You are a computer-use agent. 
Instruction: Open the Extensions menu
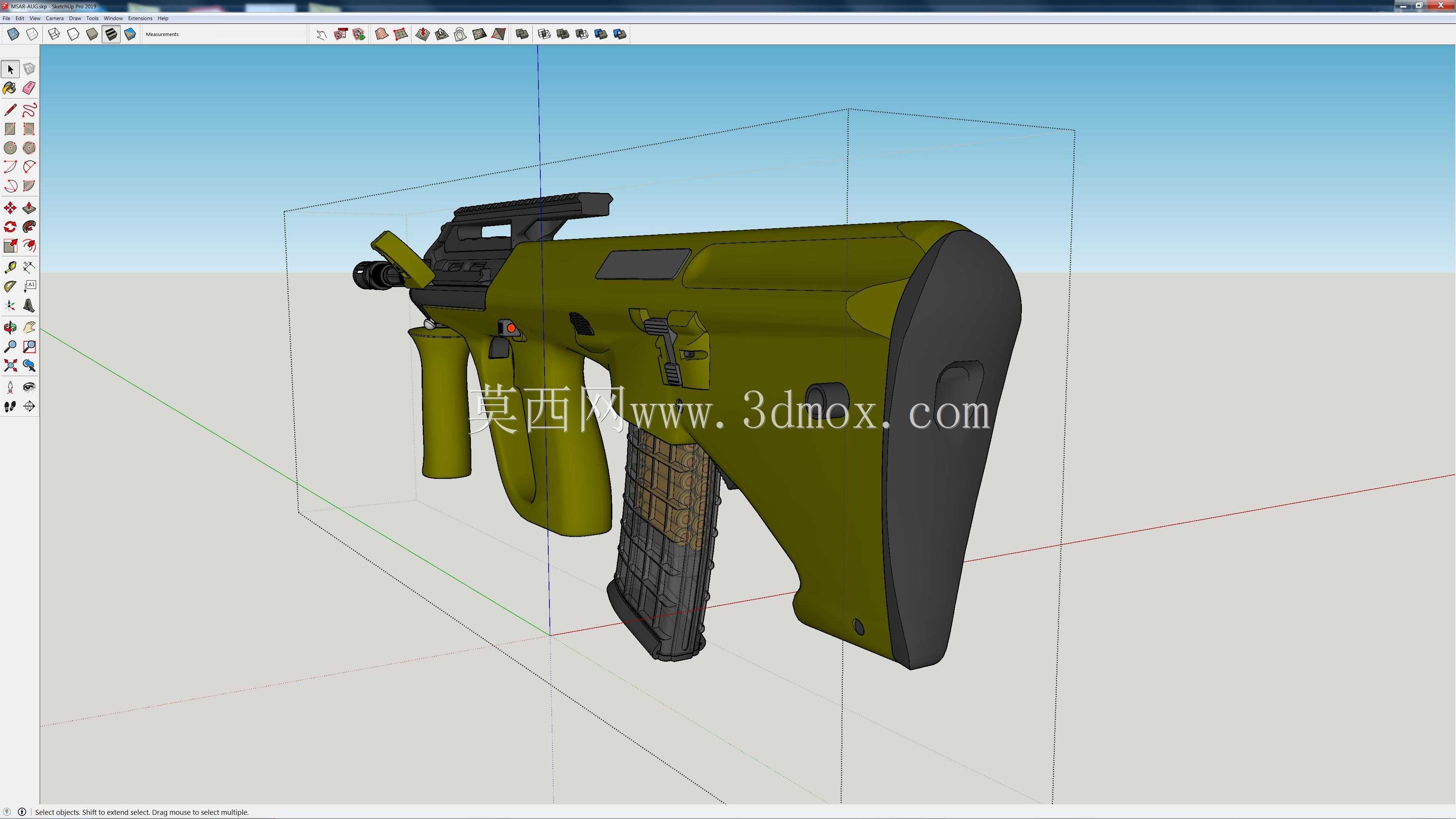point(140,18)
